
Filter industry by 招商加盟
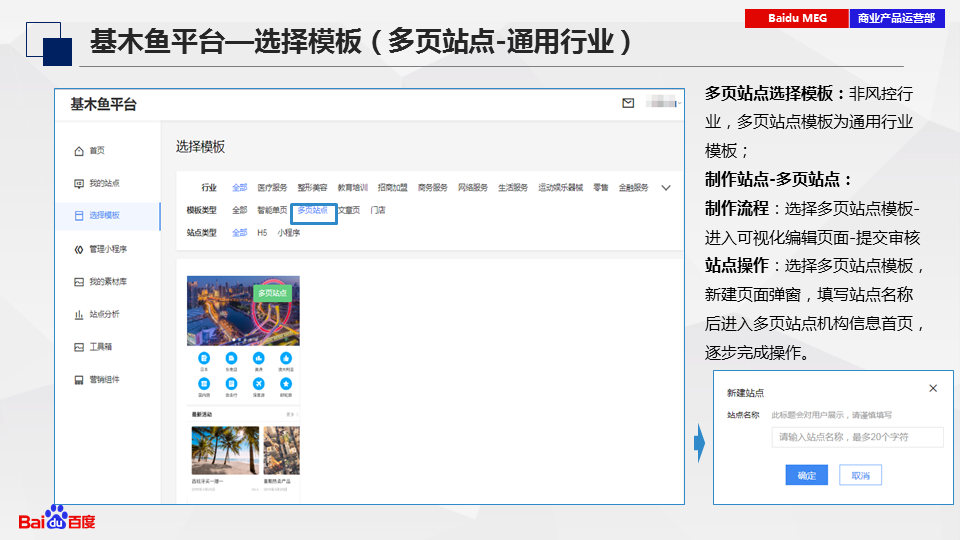pyautogui.click(x=392, y=187)
